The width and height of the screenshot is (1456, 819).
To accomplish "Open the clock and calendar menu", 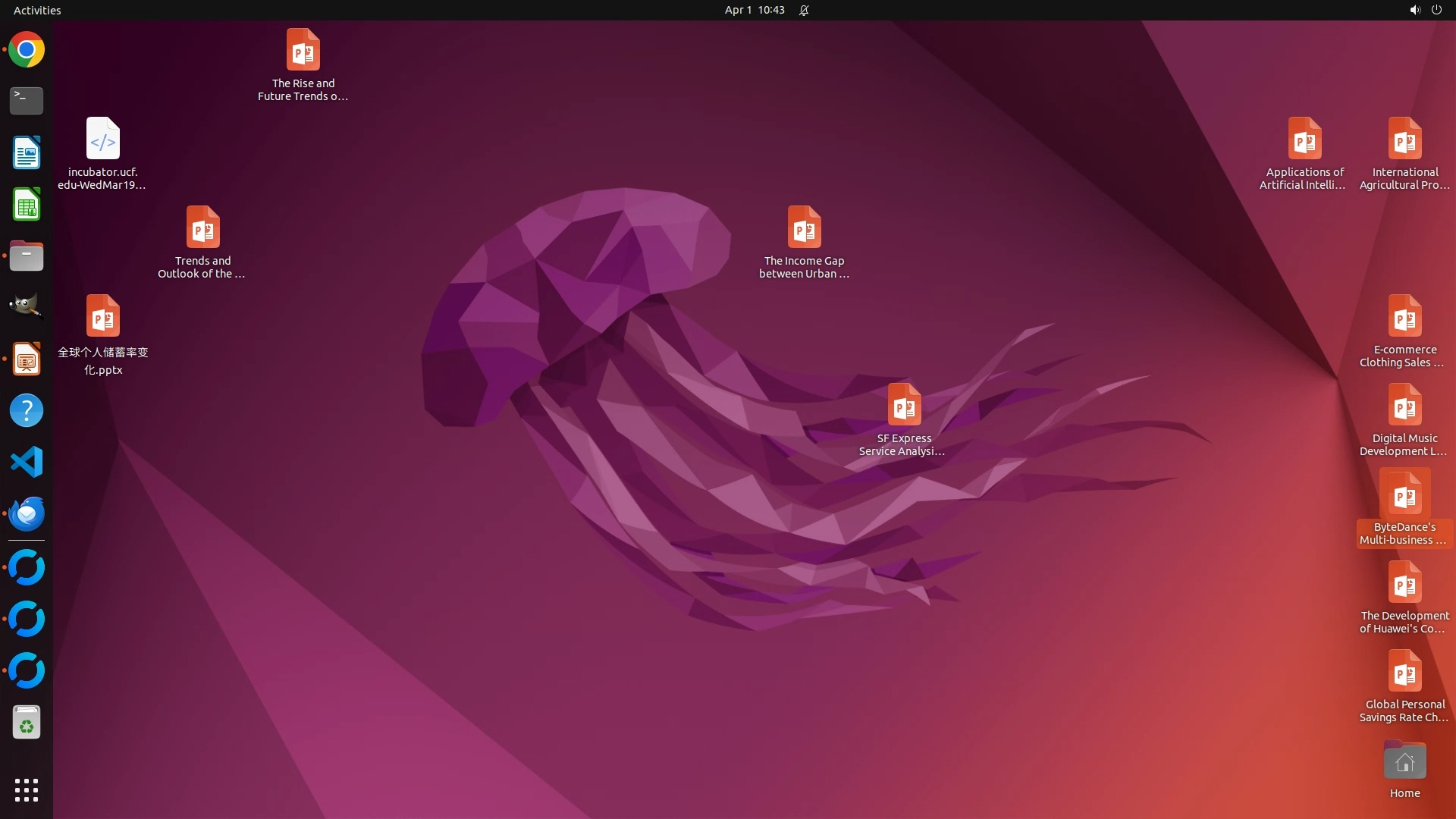I will [754, 10].
